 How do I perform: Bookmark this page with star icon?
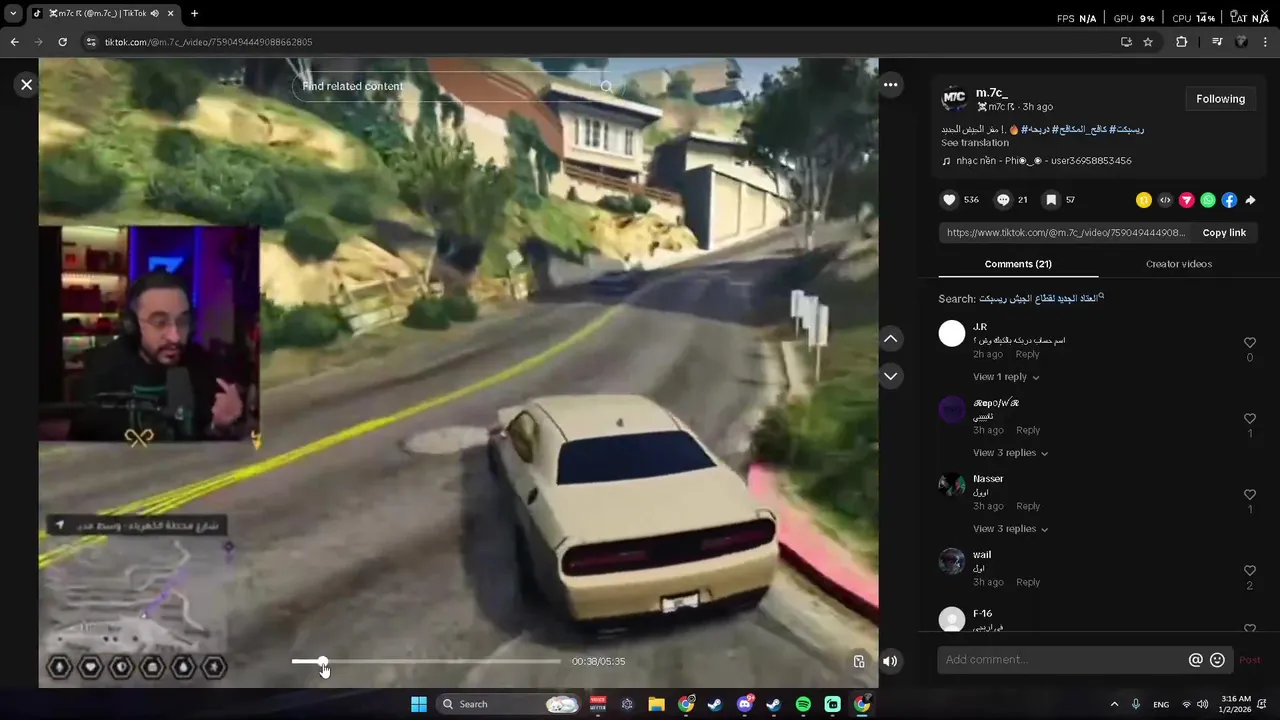click(1148, 42)
